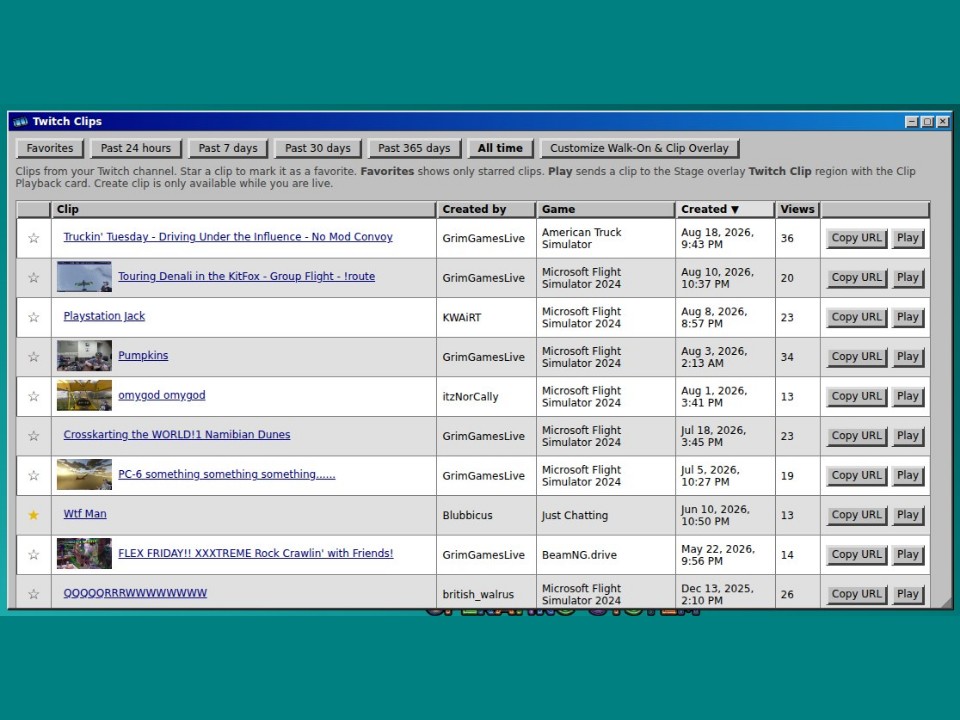This screenshot has width=960, height=720.
Task: Open the Wtf Man clip link
Action: [85, 514]
